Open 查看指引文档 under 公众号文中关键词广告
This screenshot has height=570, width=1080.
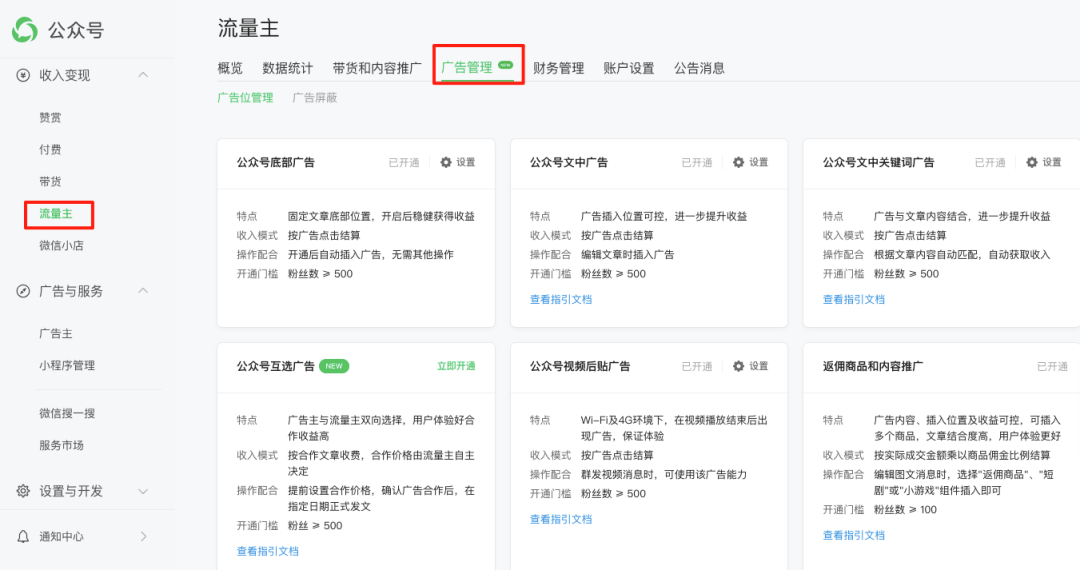point(854,299)
